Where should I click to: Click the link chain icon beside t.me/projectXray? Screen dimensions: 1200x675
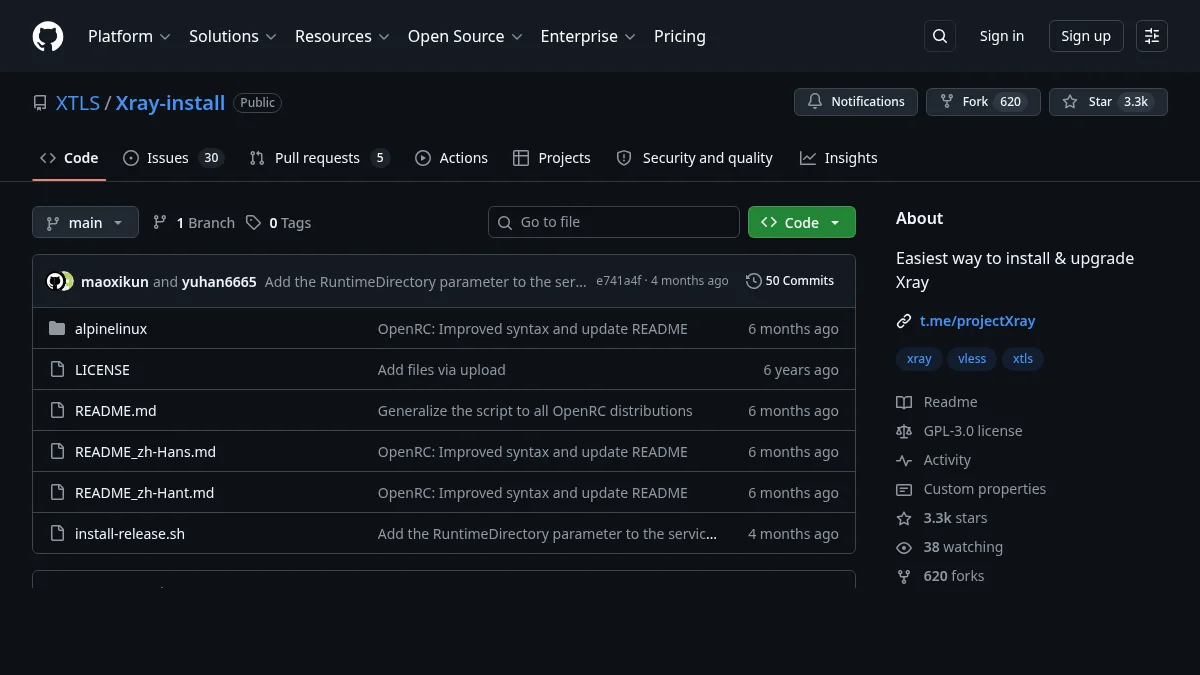[904, 321]
